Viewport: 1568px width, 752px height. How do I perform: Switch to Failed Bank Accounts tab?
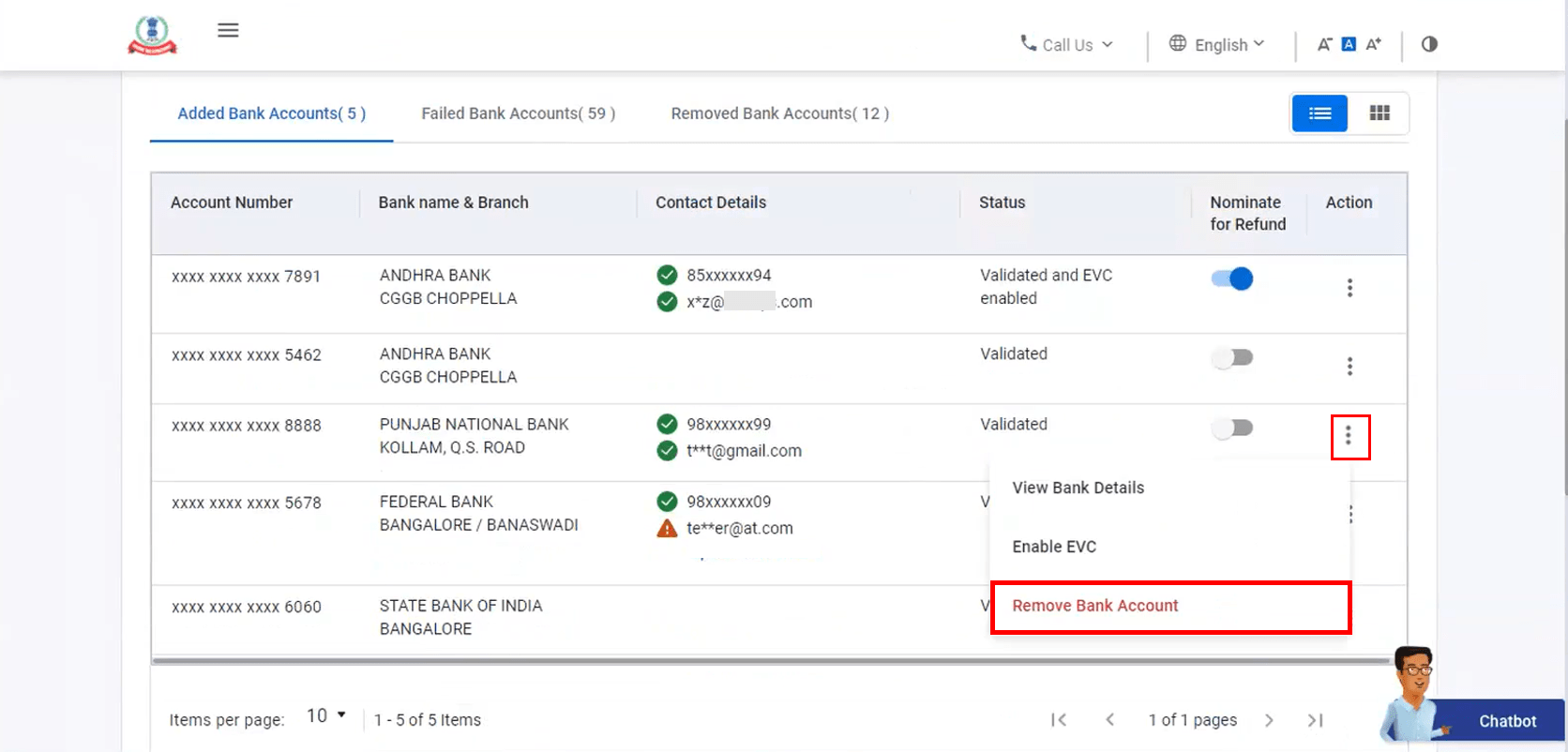[x=518, y=113]
